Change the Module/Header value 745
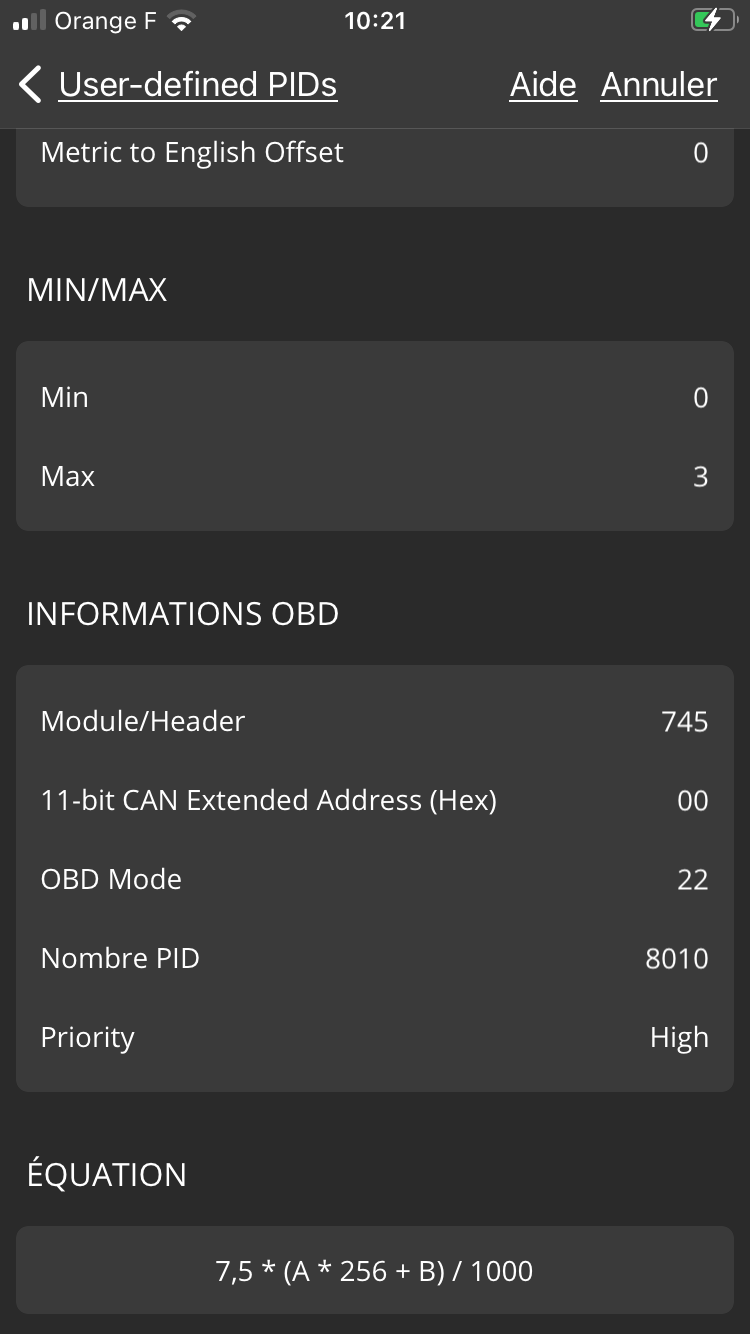 [375, 722]
